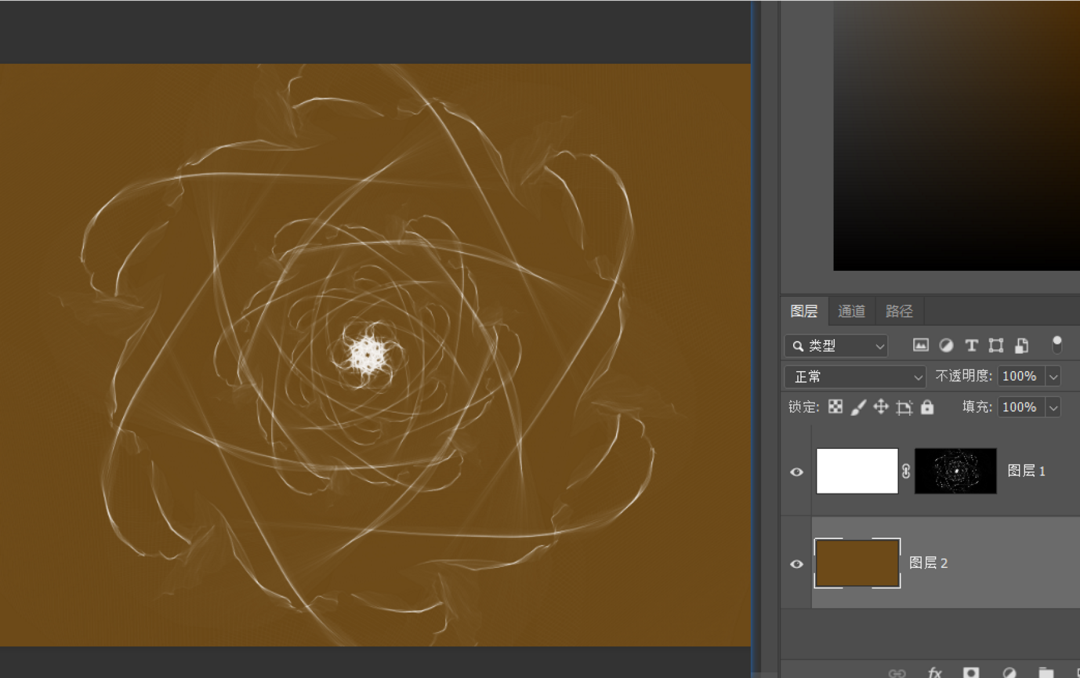
Task: Create a new group folder icon
Action: click(1046, 672)
